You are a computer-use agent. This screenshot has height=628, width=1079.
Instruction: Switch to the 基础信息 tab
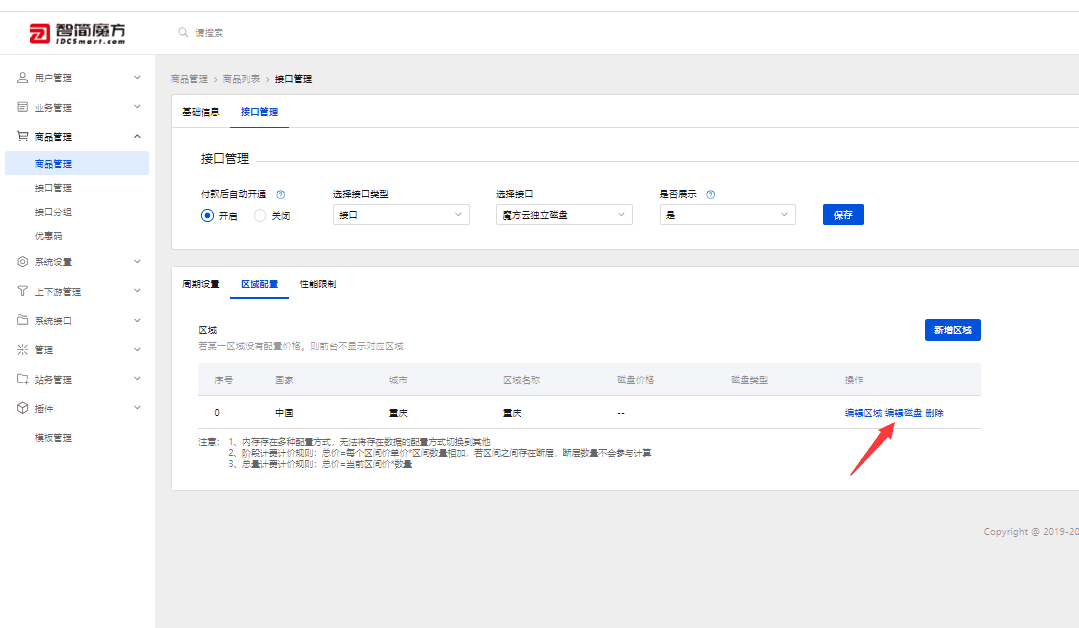(200, 112)
